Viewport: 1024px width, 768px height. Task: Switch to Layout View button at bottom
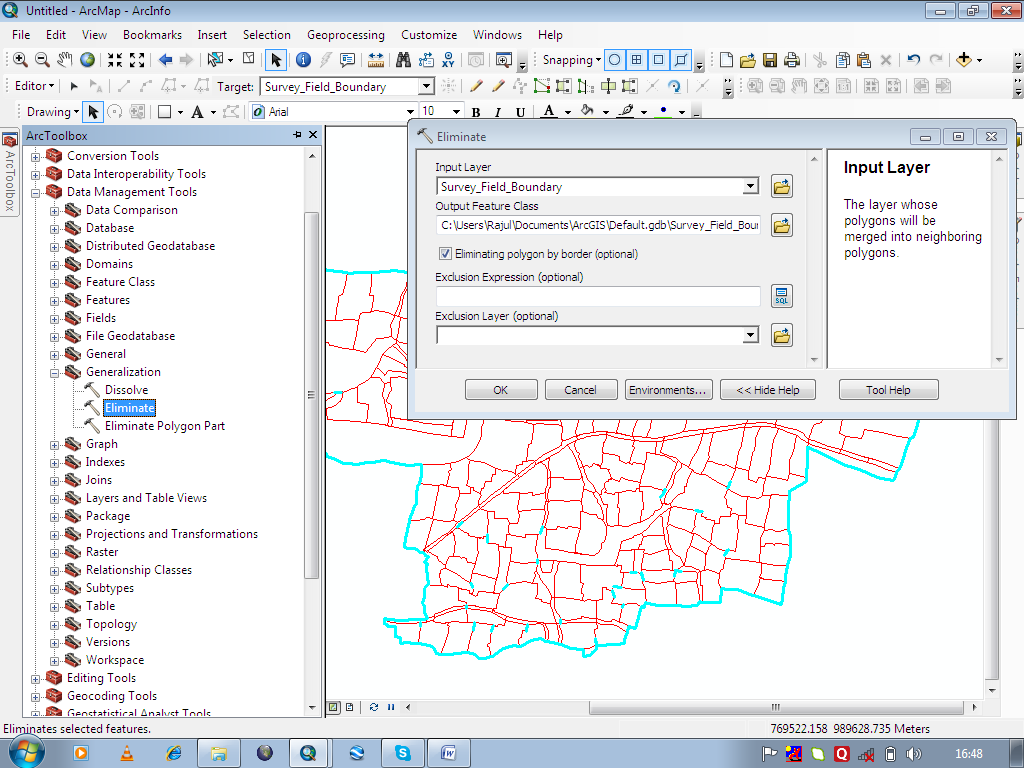pyautogui.click(x=349, y=707)
